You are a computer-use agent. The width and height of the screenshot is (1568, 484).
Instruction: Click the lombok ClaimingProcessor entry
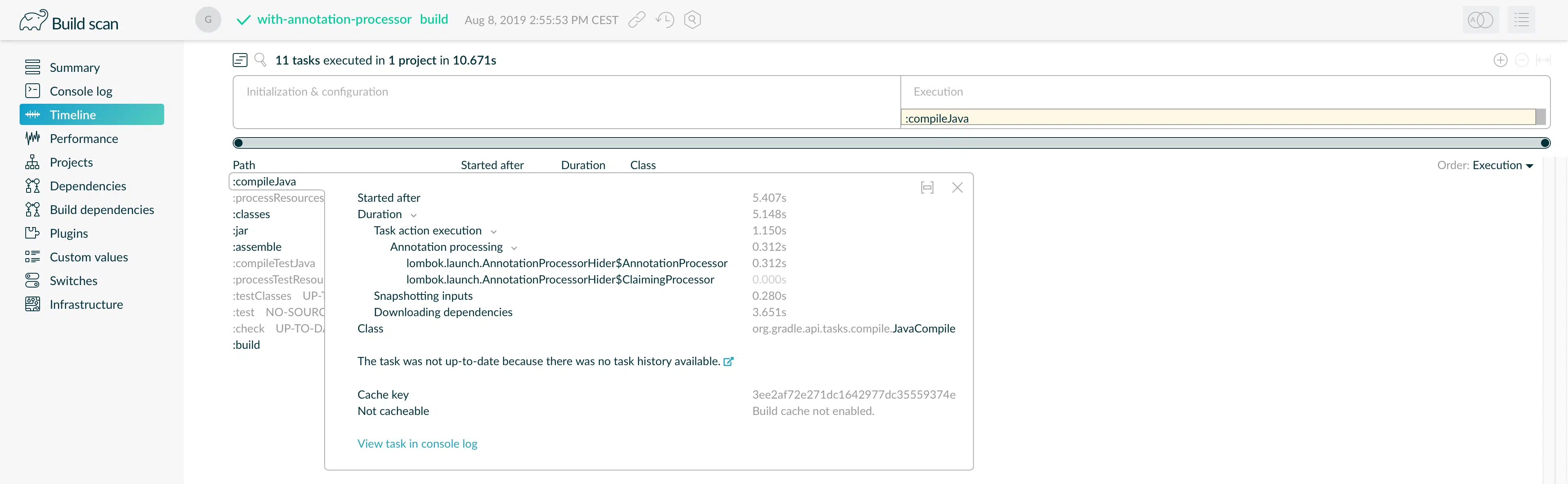[560, 279]
